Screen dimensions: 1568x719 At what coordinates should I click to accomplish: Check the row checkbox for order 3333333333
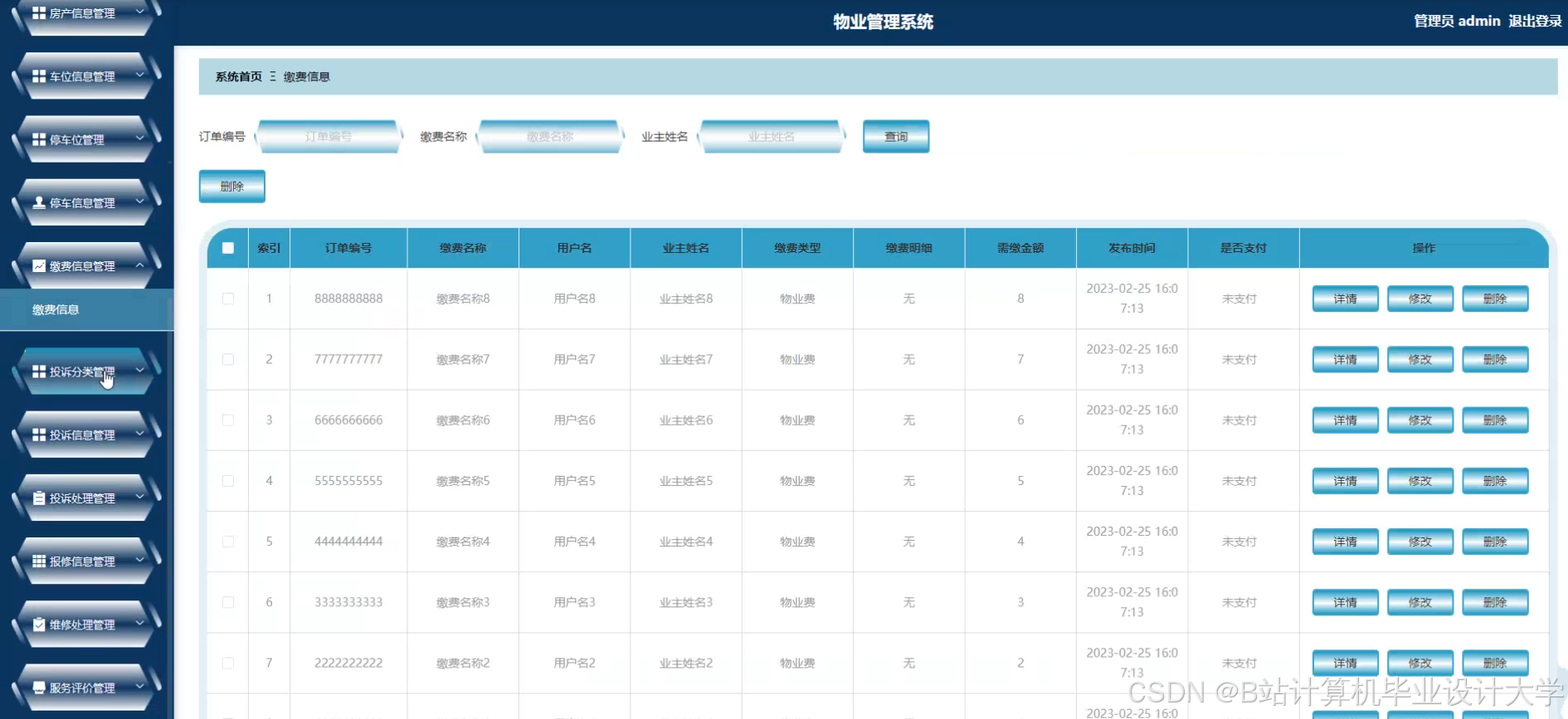pyautogui.click(x=228, y=602)
